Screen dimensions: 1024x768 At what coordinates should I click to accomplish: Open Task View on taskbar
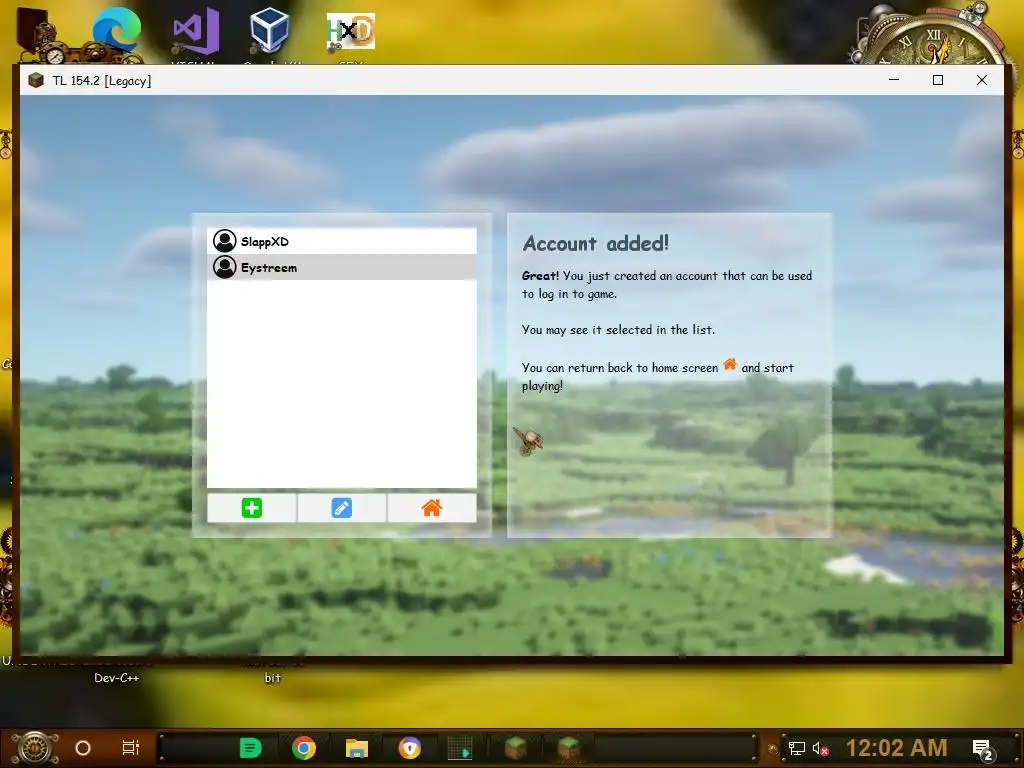click(x=131, y=748)
